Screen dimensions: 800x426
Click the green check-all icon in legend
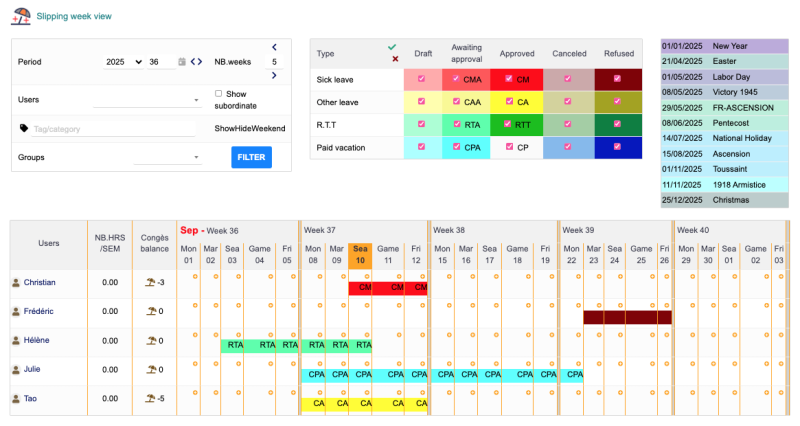pyautogui.click(x=392, y=46)
